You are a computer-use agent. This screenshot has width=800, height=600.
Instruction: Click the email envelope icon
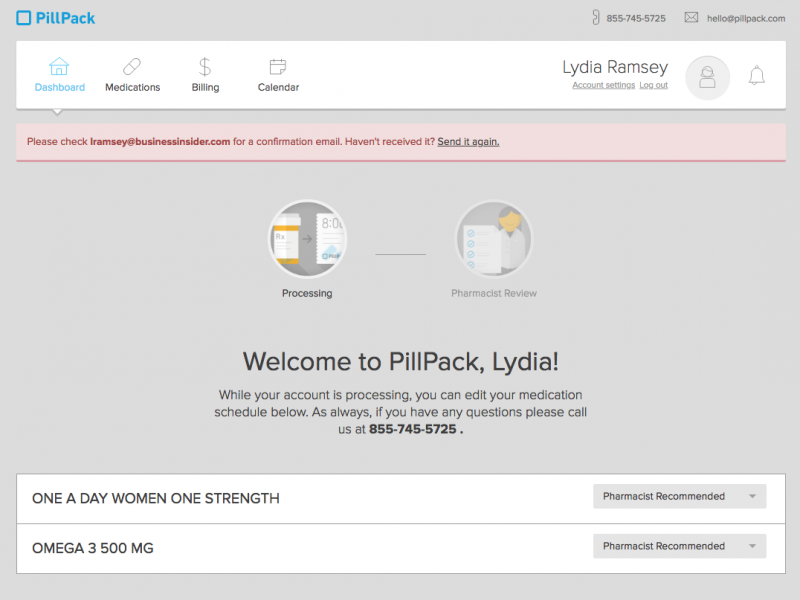click(x=691, y=18)
